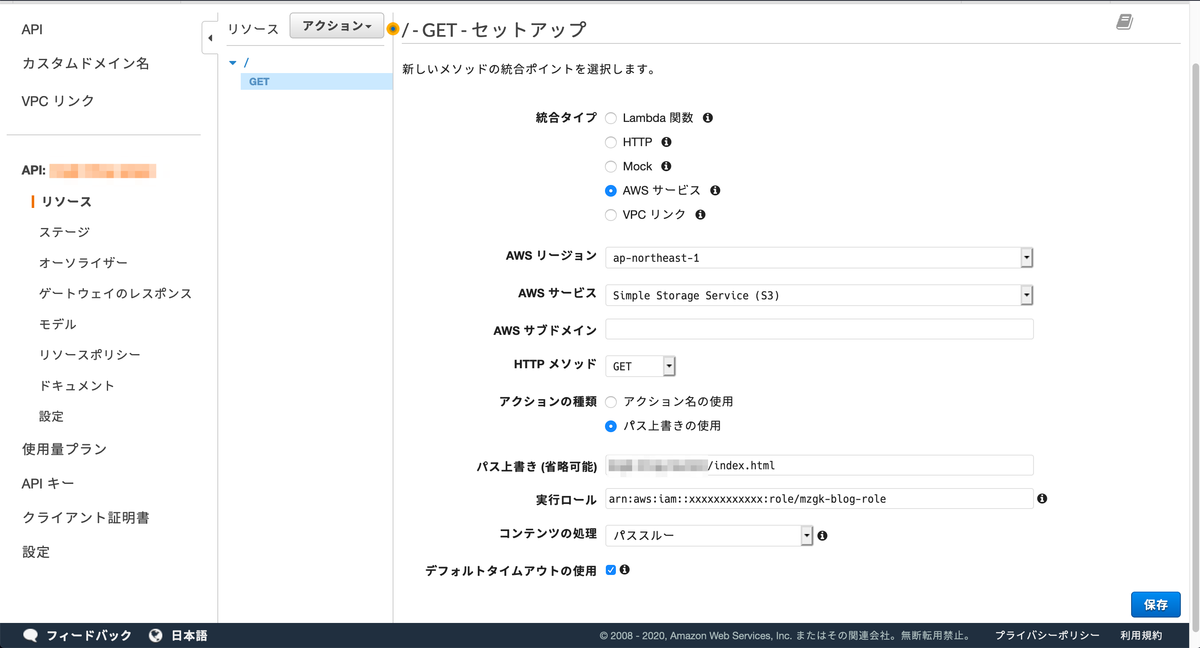Viewport: 1200px width, 648px height.
Task: Click info icon next to AWS サービス
Action: point(715,190)
